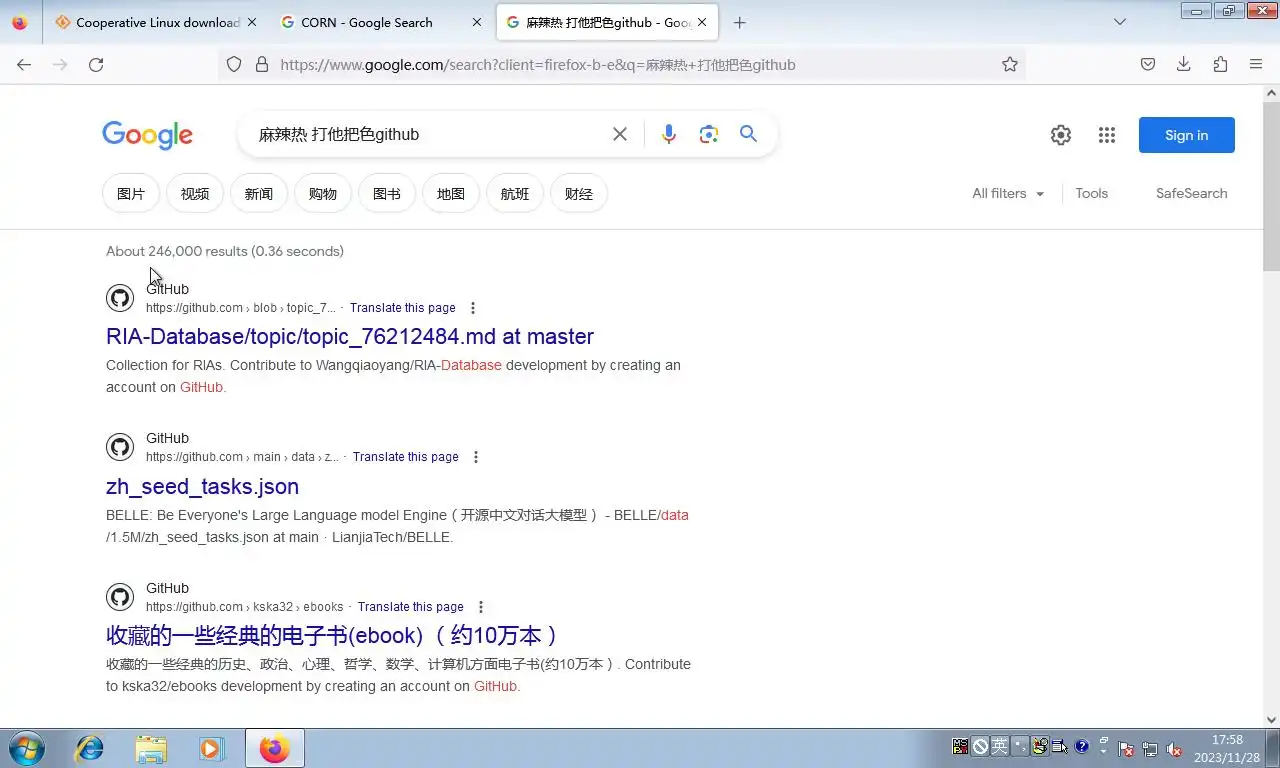The image size is (1280, 768).
Task: Open more options for ebooks result
Action: point(481,607)
